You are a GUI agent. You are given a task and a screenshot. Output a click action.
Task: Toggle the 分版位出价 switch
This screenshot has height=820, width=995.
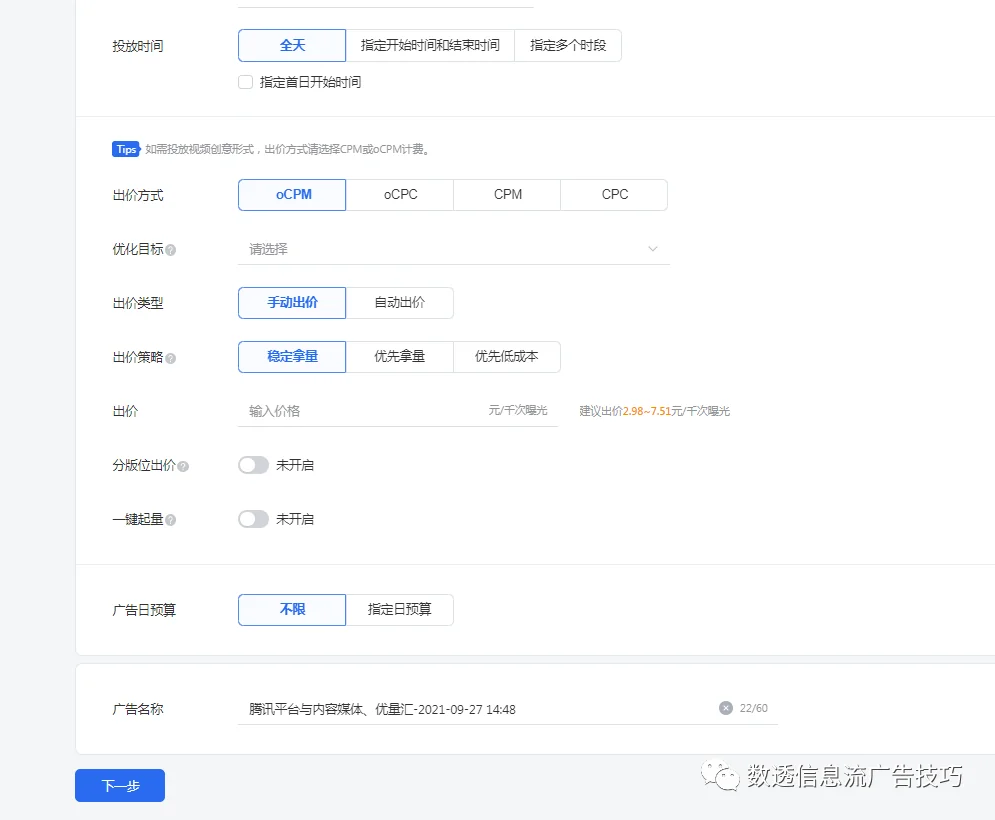point(253,465)
